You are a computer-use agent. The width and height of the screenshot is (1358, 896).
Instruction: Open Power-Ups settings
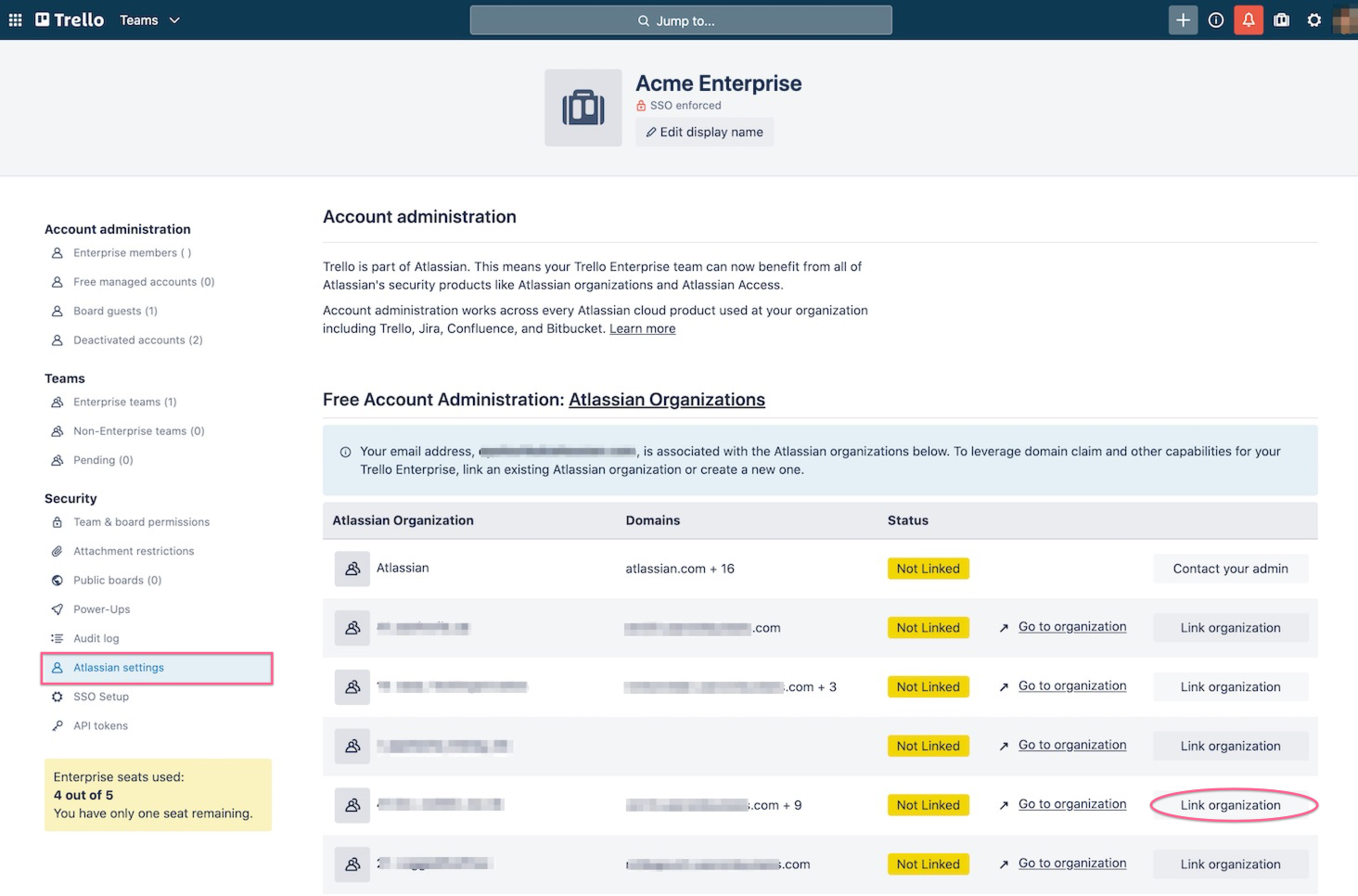pyautogui.click(x=101, y=609)
